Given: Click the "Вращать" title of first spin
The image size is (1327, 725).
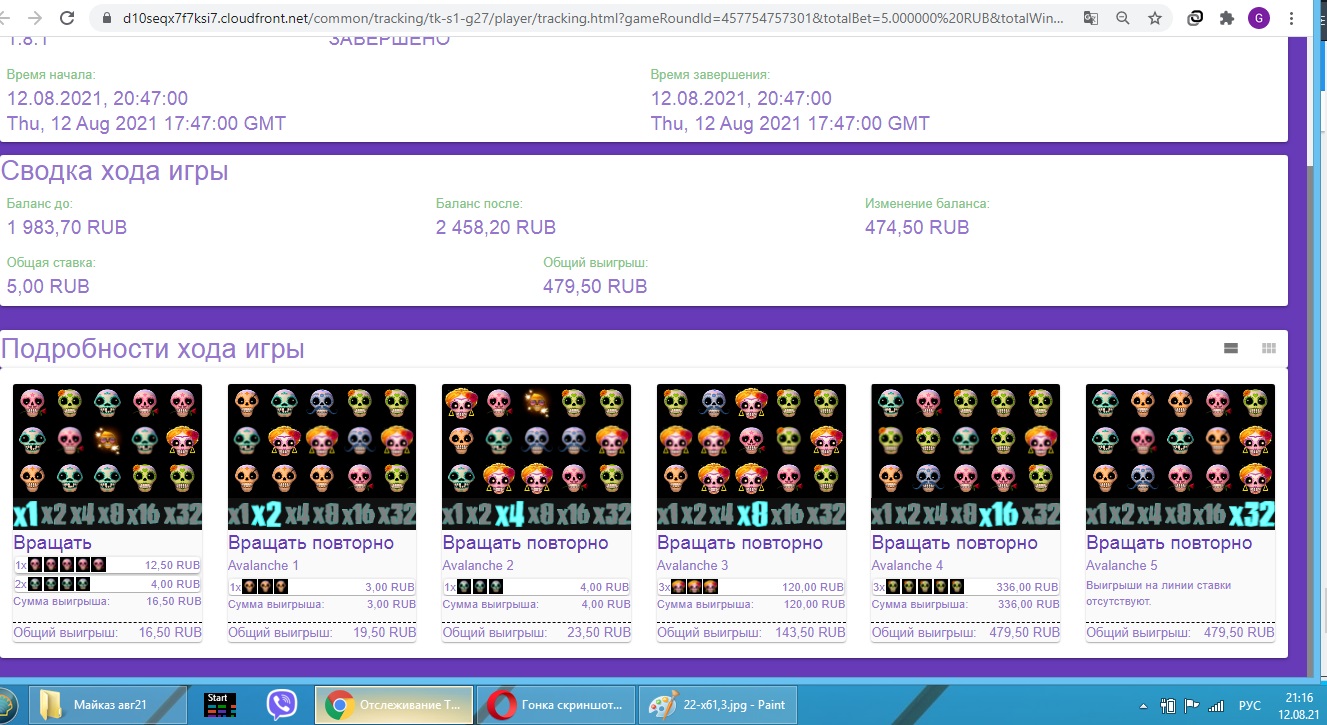Looking at the screenshot, I should click(53, 543).
